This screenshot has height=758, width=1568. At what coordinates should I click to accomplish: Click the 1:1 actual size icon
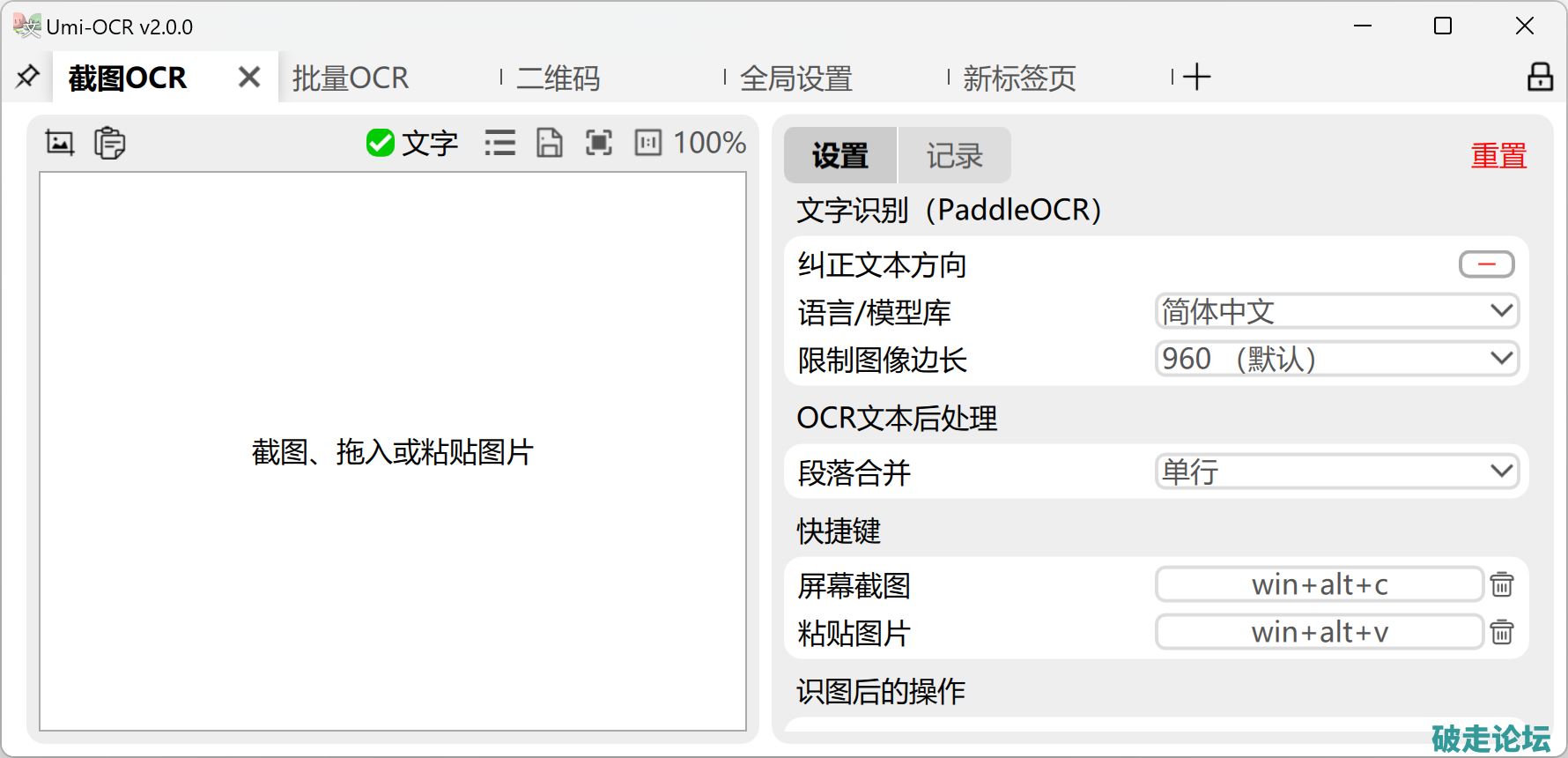pyautogui.click(x=648, y=143)
